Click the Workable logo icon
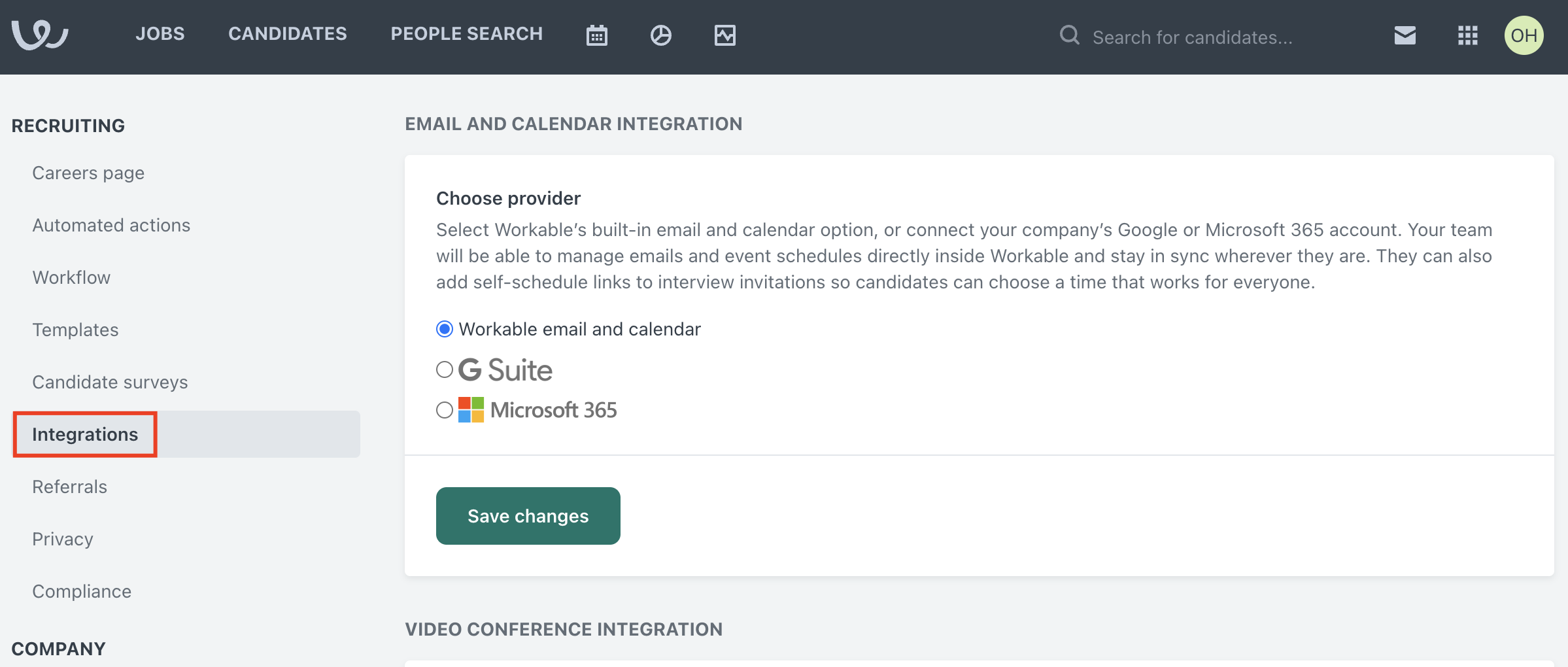The height and width of the screenshot is (667, 1568). [x=40, y=35]
